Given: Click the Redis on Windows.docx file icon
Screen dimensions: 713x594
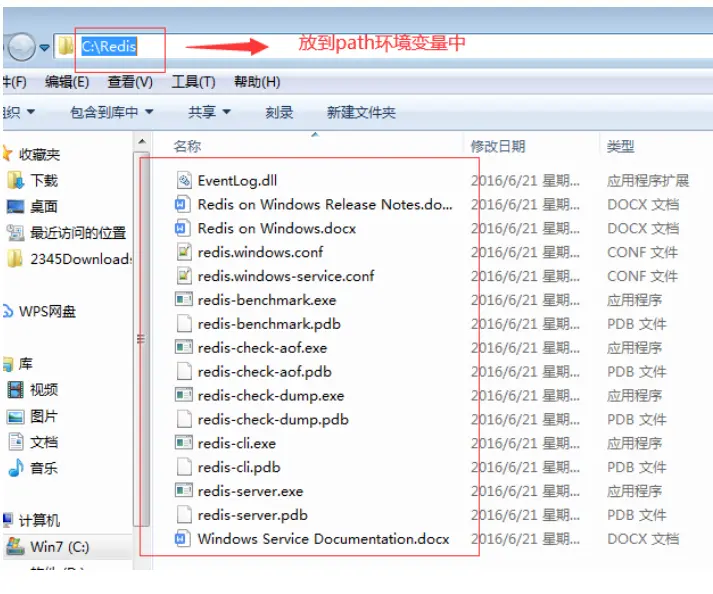Looking at the screenshot, I should [182, 228].
